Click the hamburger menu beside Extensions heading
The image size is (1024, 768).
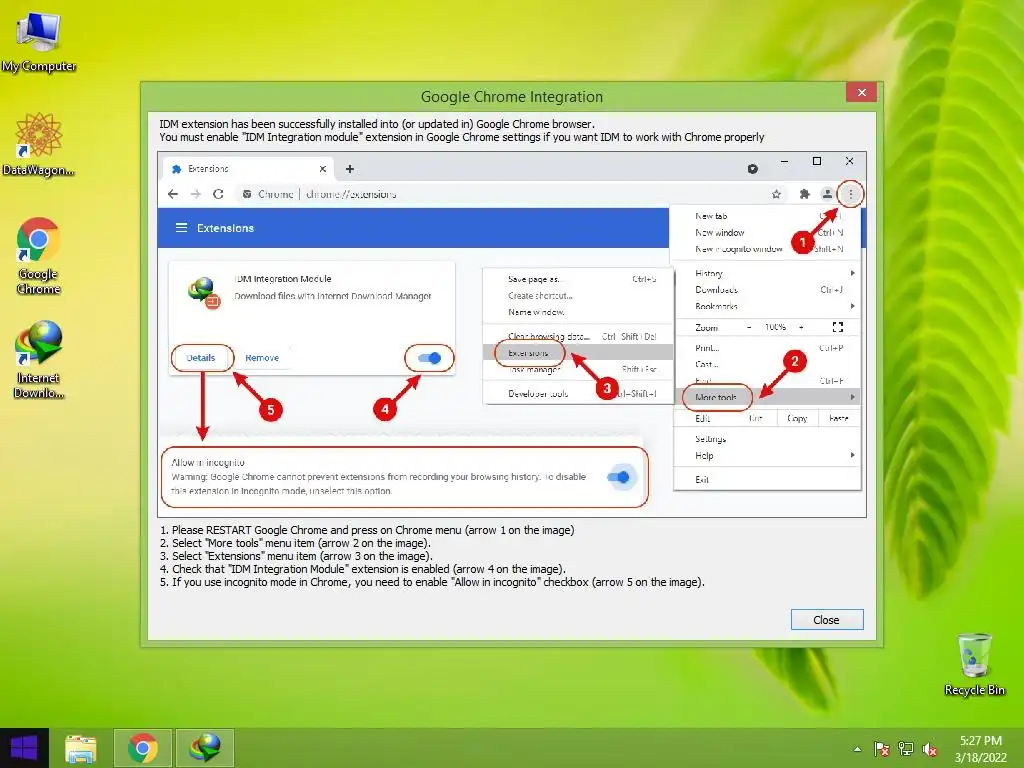[181, 228]
